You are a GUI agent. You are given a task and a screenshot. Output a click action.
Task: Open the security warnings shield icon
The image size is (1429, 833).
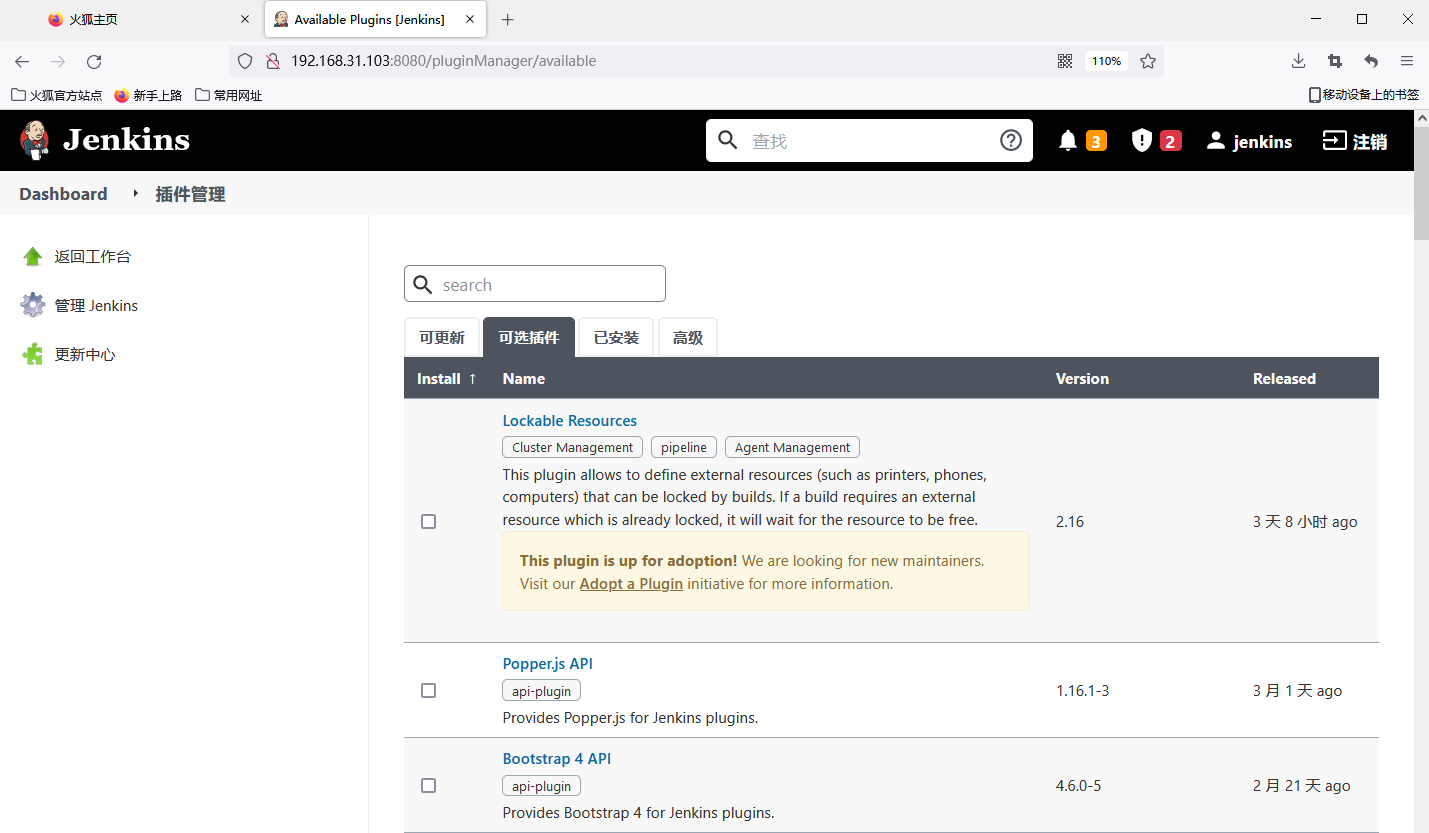point(1142,141)
